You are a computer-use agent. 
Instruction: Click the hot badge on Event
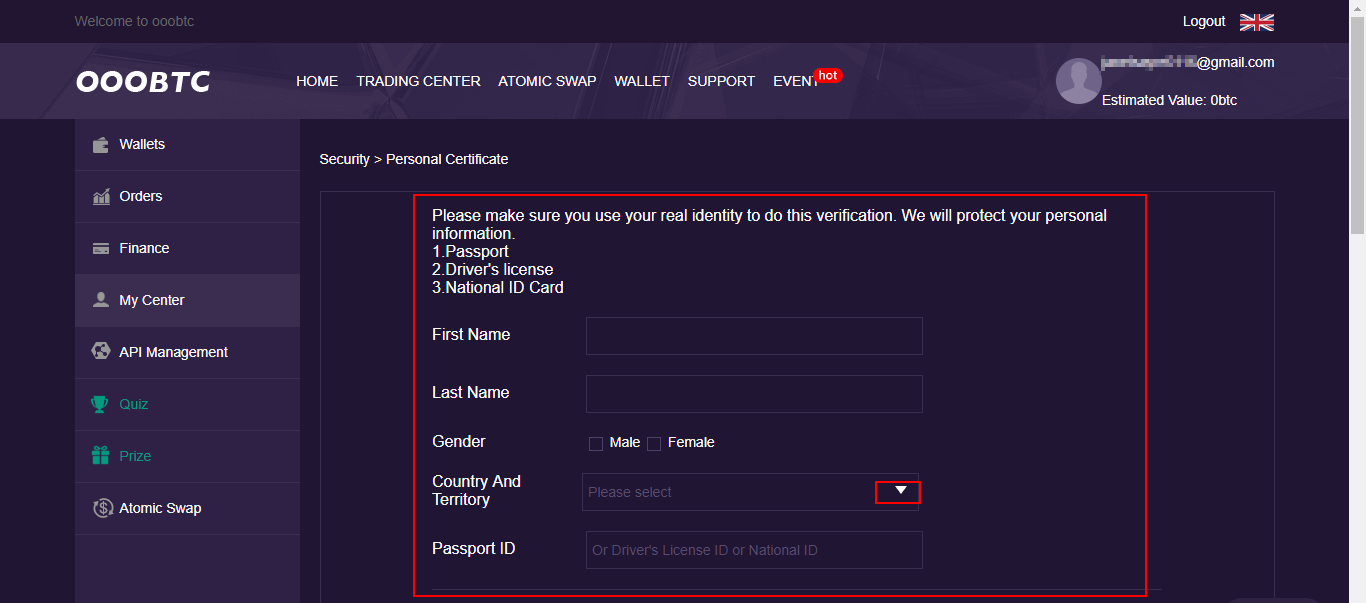[828, 75]
